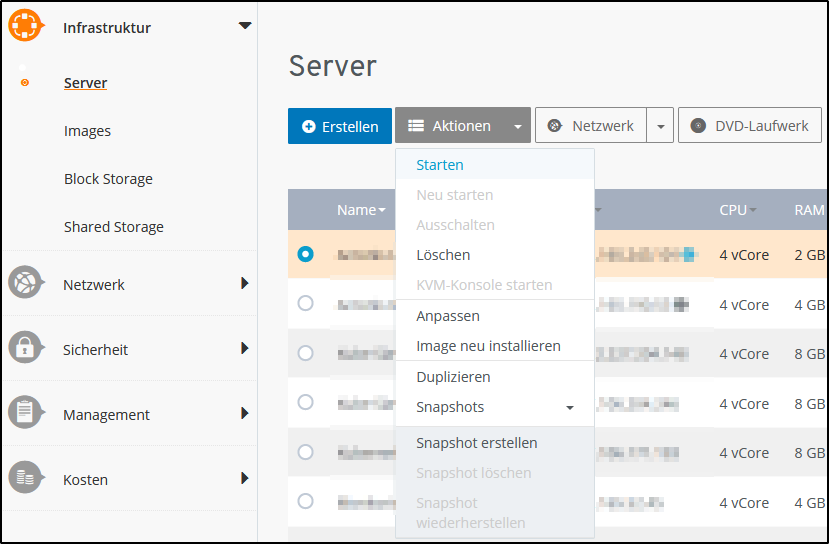Click the Management clipboard icon
This screenshot has width=829, height=544.
[25, 412]
